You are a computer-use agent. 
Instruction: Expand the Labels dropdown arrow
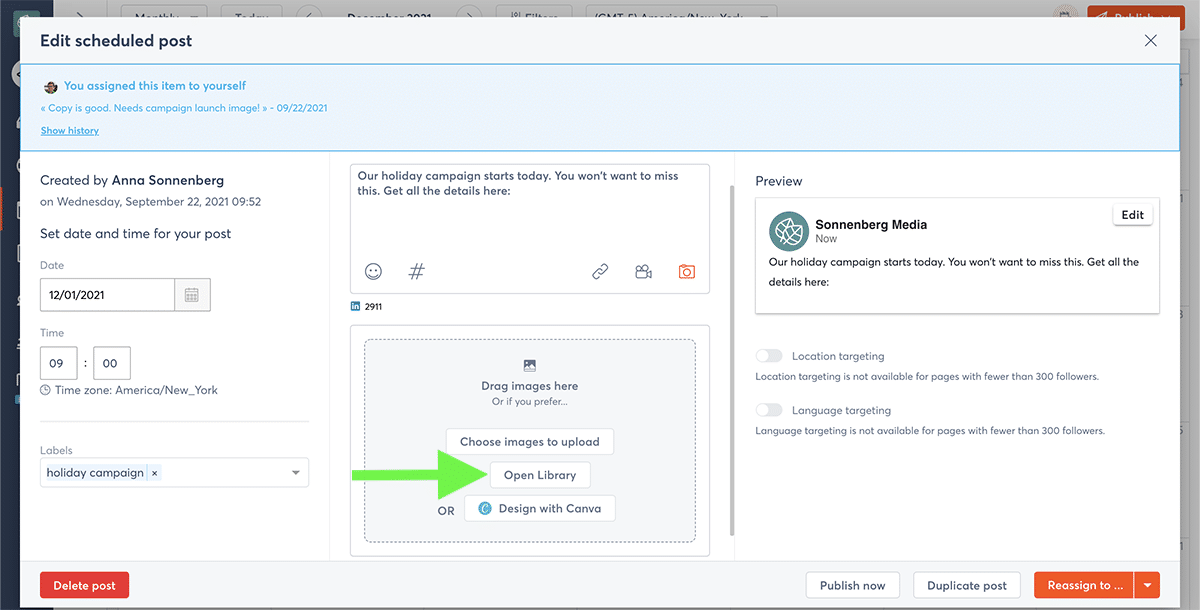tap(296, 473)
